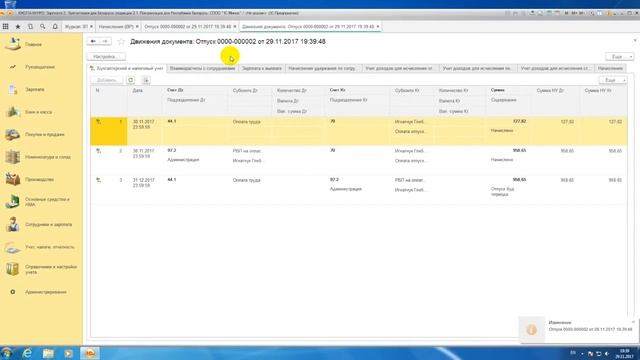Click the volume icon in system tray
The height and width of the screenshot is (360, 640).
click(x=607, y=353)
